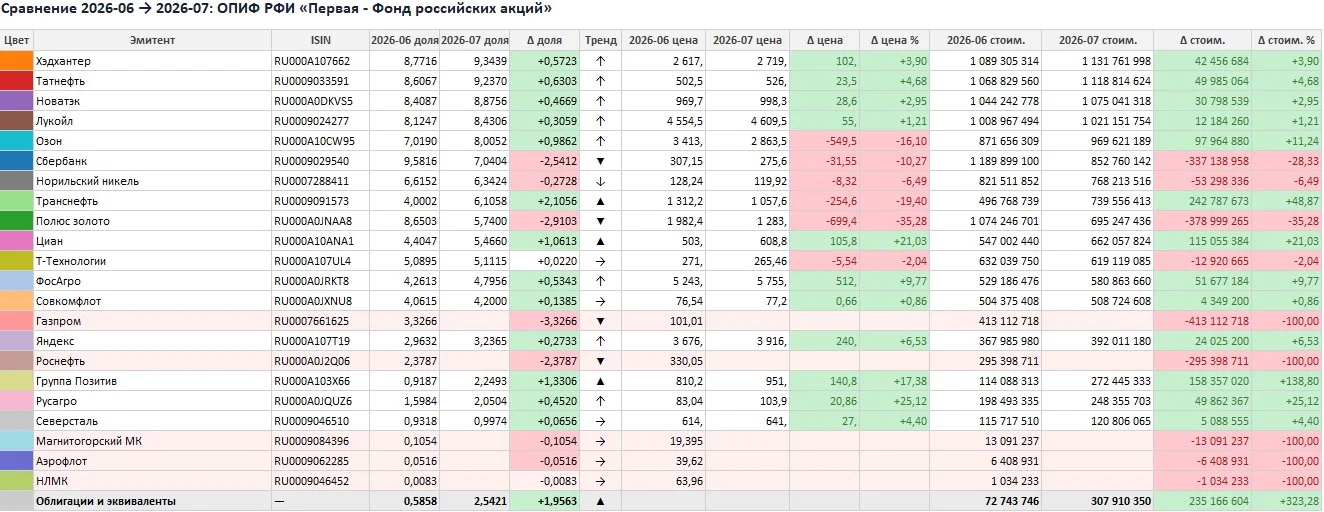This screenshot has width=1324, height=512.
Task: Click the right-arrow trend icon for Аэрофлот
Action: point(600,461)
